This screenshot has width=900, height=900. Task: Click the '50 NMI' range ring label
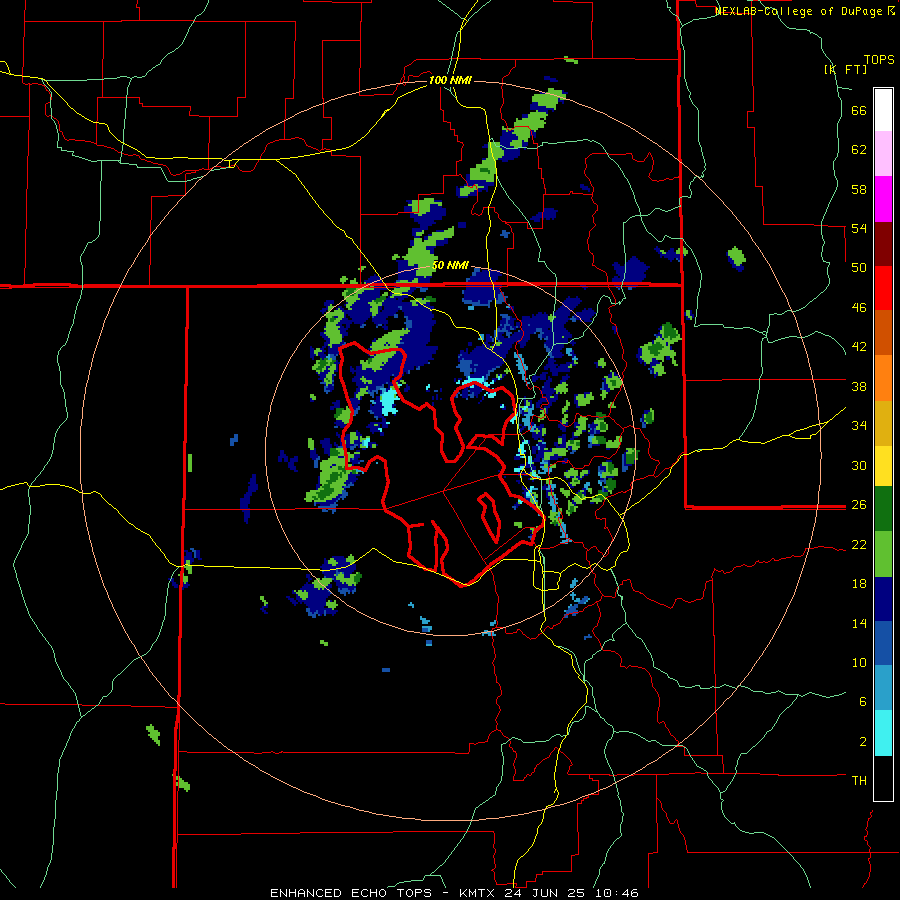pos(450,266)
